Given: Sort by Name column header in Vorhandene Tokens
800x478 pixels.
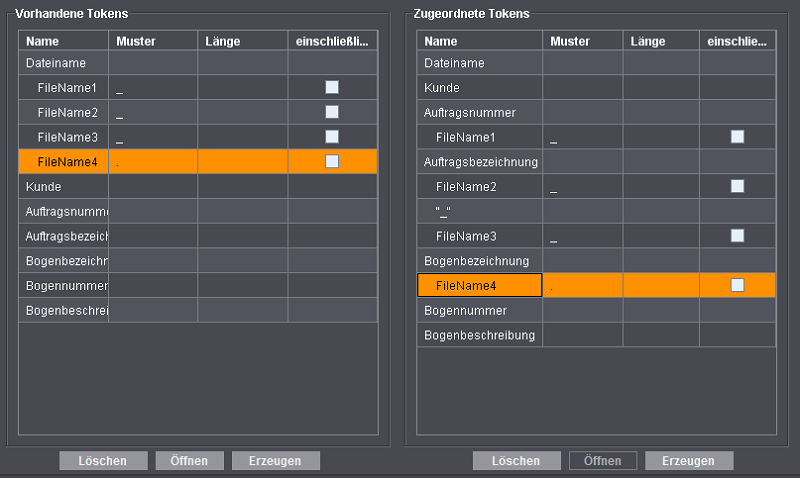Looking at the screenshot, I should (63, 41).
